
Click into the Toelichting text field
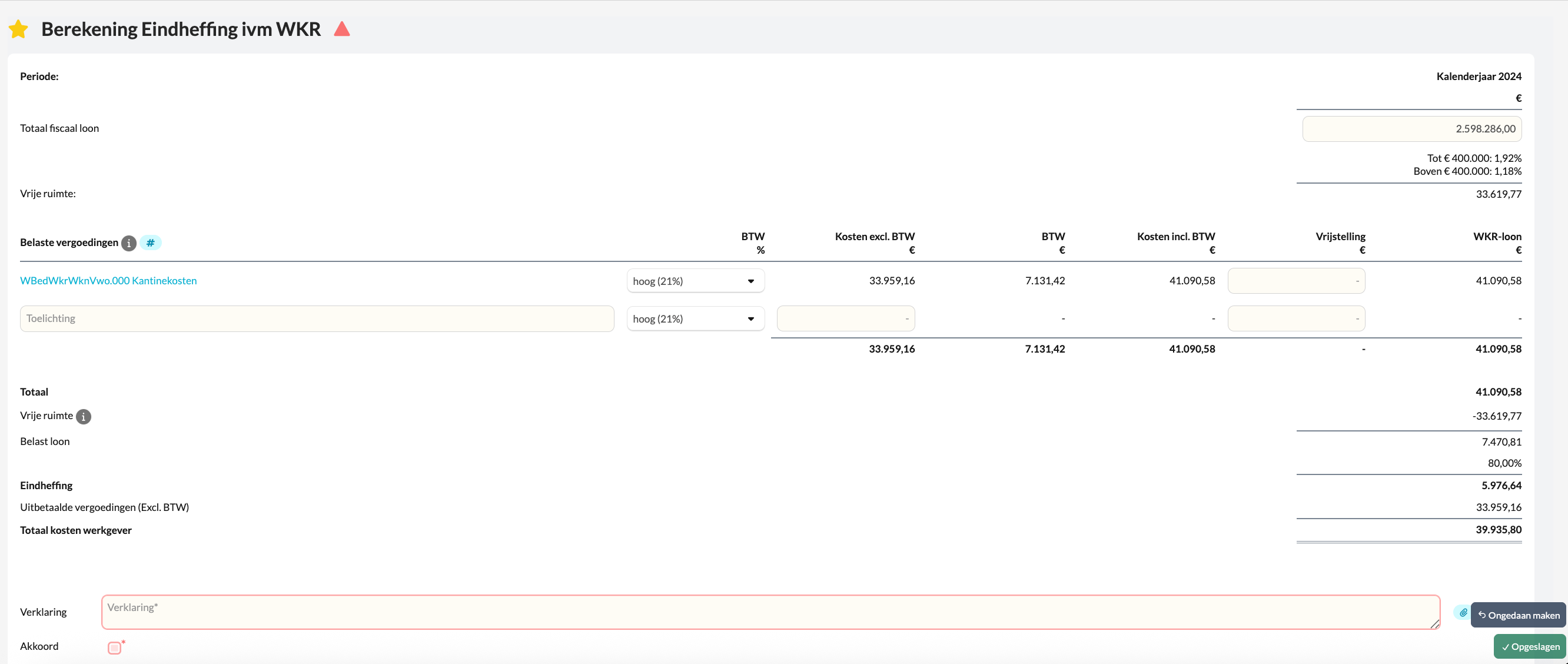click(317, 318)
